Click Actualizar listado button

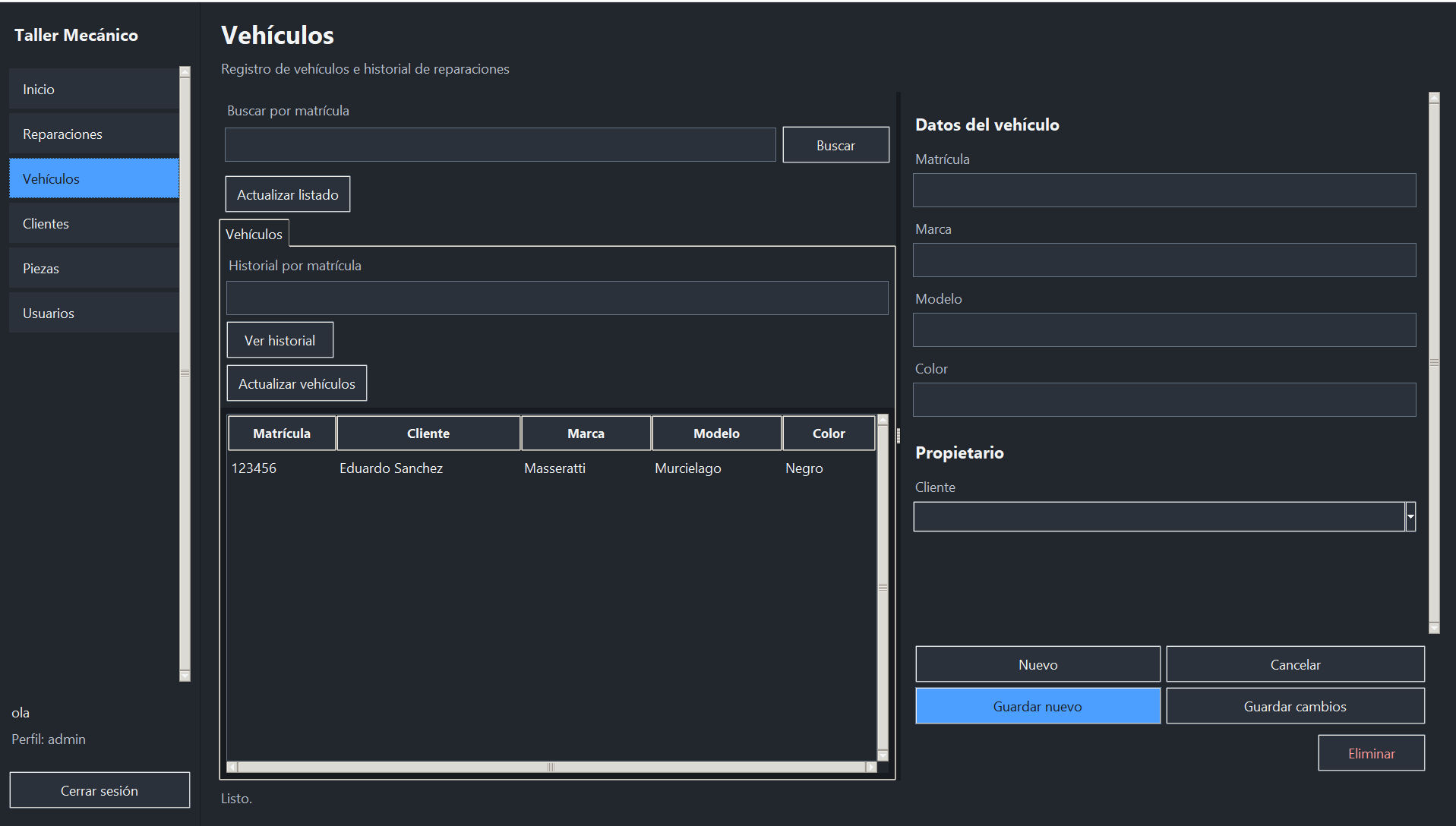pos(288,194)
